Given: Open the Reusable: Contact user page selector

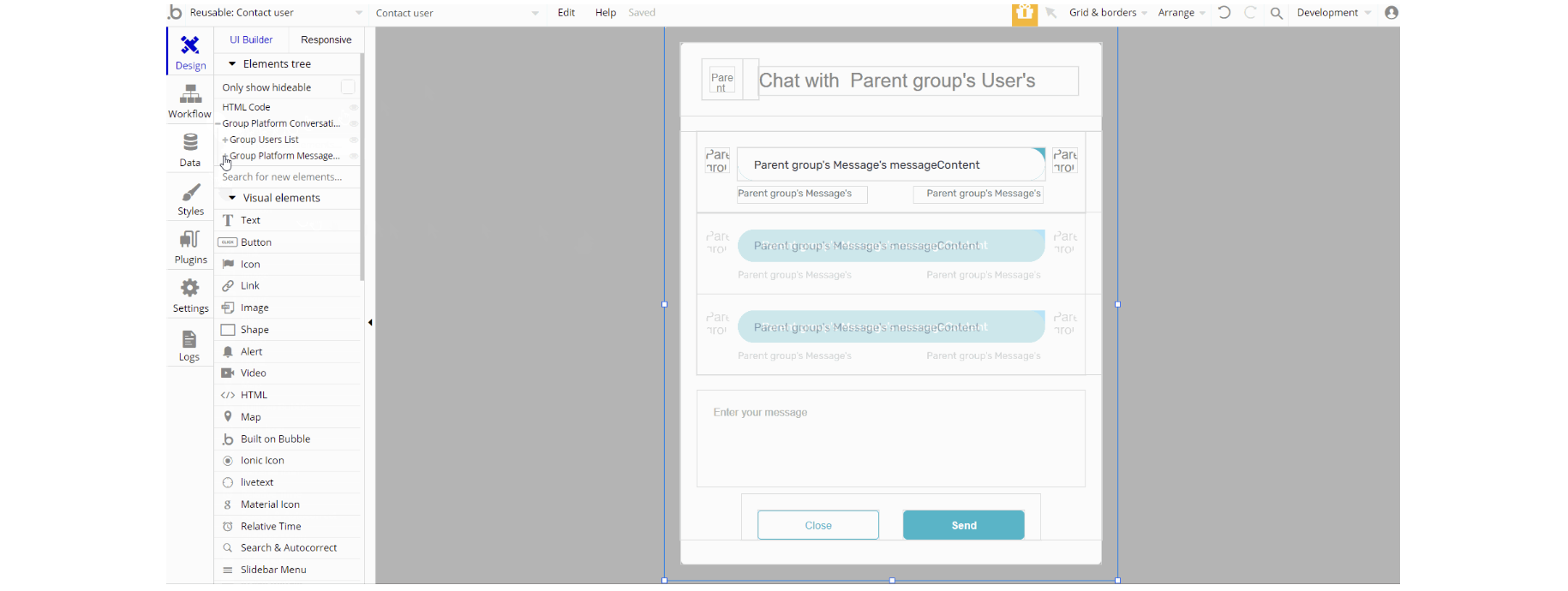Looking at the screenshot, I should pyautogui.click(x=266, y=13).
